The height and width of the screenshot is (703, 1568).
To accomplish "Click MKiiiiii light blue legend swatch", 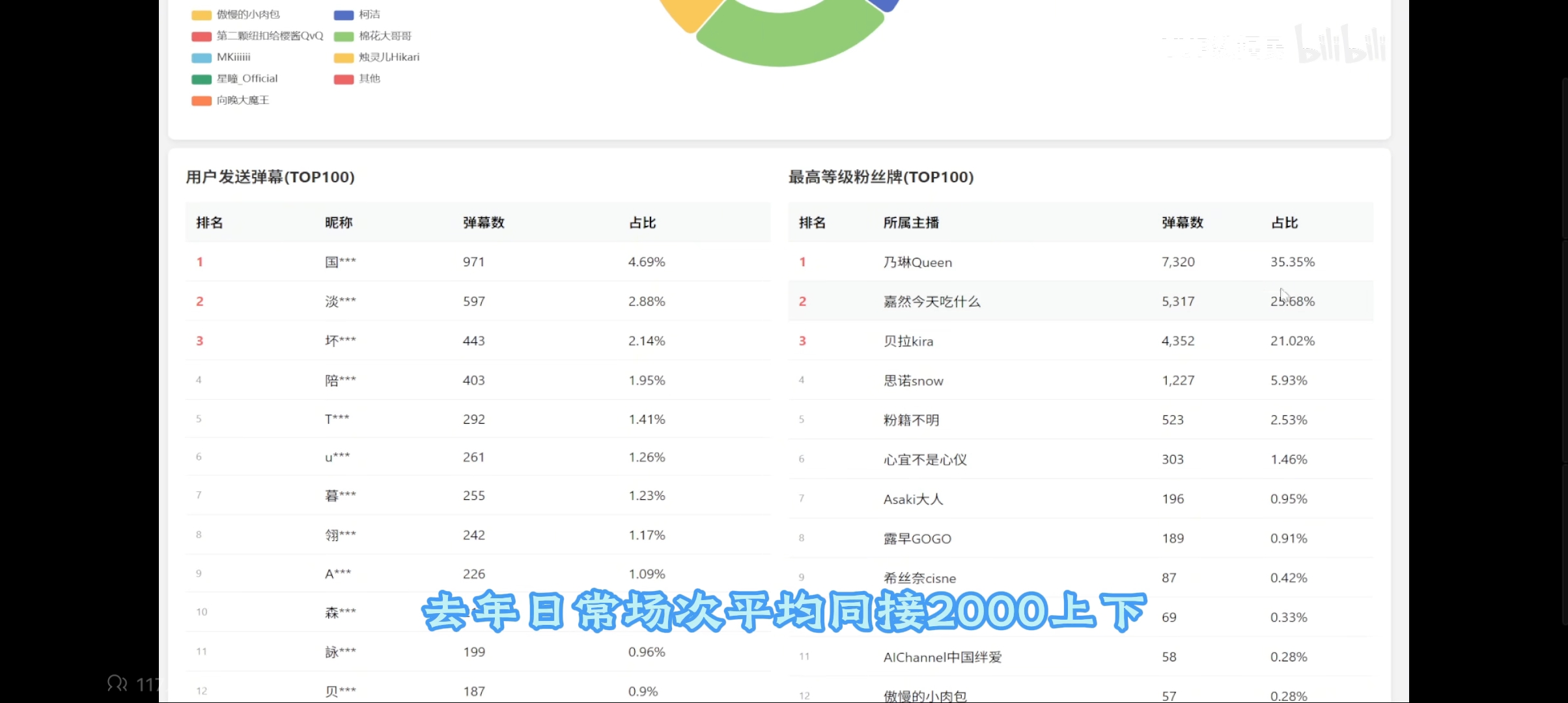I will 201,58.
